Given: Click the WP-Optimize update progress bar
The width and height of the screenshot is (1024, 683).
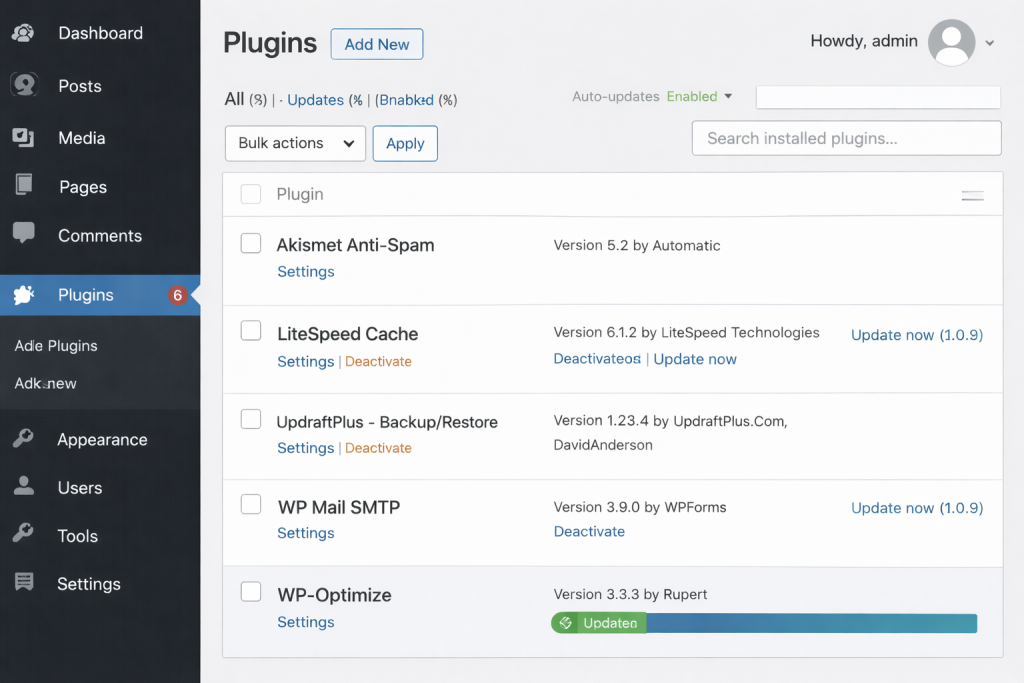Looking at the screenshot, I should (764, 623).
